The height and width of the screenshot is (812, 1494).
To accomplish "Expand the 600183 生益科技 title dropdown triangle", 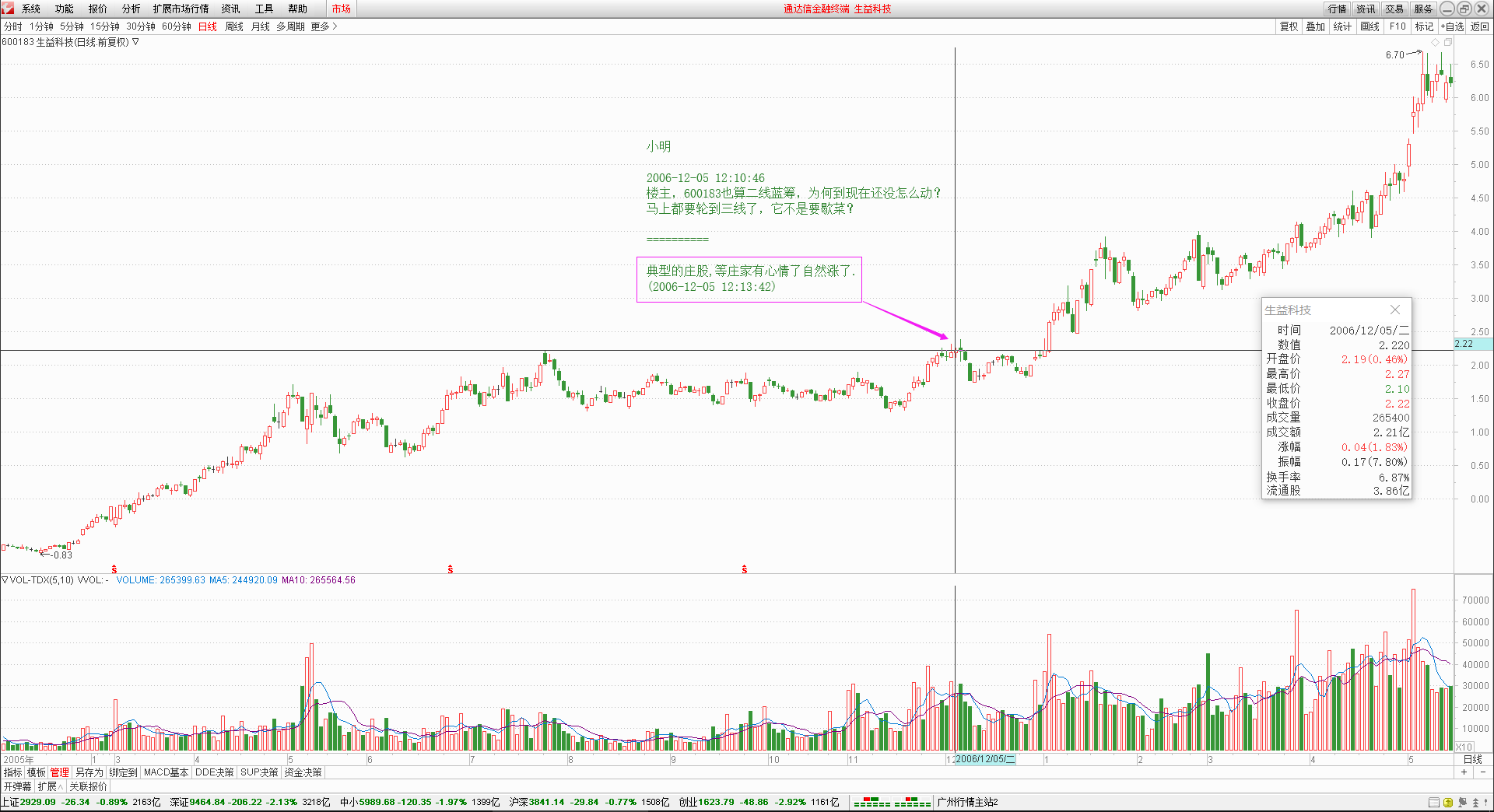I will coord(136,42).
